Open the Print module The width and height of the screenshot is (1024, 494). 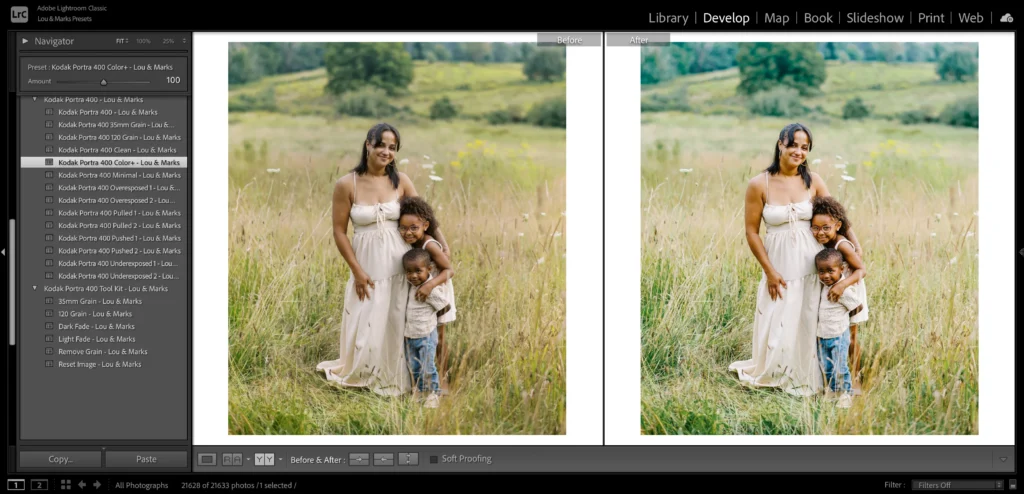point(931,18)
